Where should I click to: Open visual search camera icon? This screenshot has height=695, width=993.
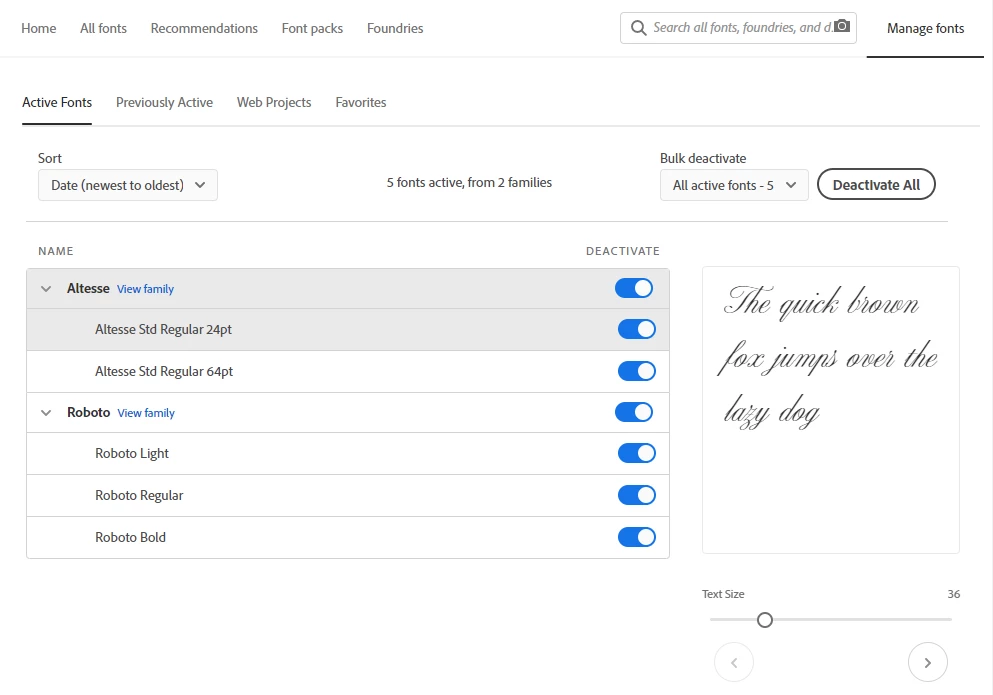tap(842, 26)
